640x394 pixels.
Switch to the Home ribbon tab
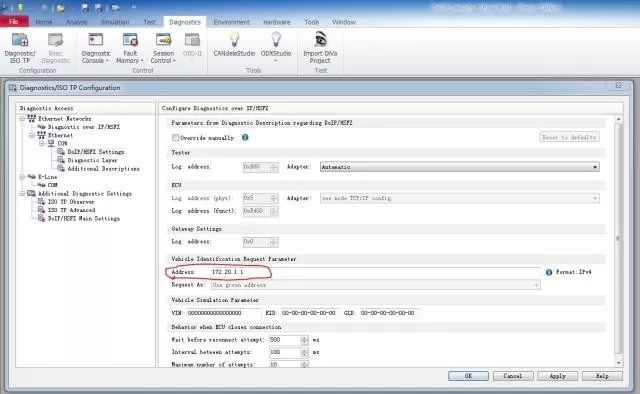click(44, 22)
